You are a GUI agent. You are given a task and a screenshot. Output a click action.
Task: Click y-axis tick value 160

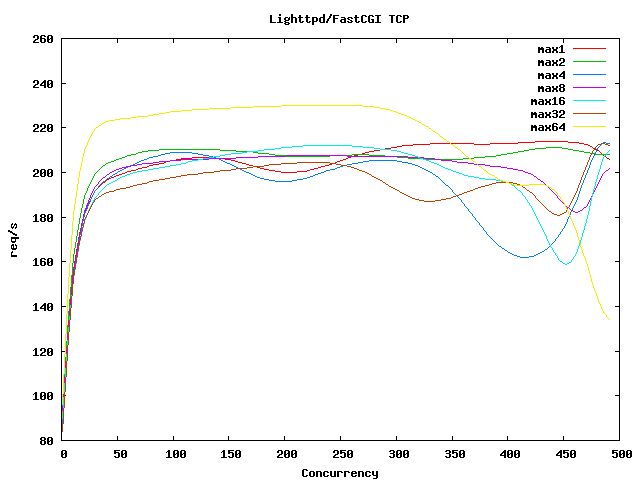(43, 262)
